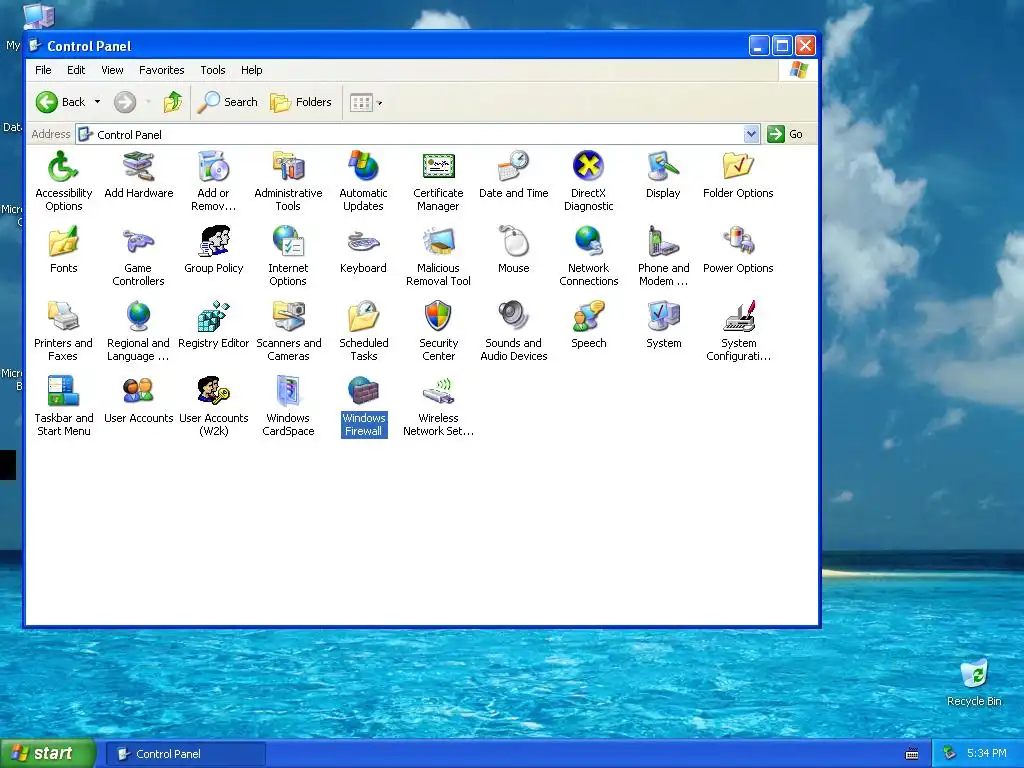The height and width of the screenshot is (768, 1024).
Task: Click the Forward toolbar button
Action: 125,102
